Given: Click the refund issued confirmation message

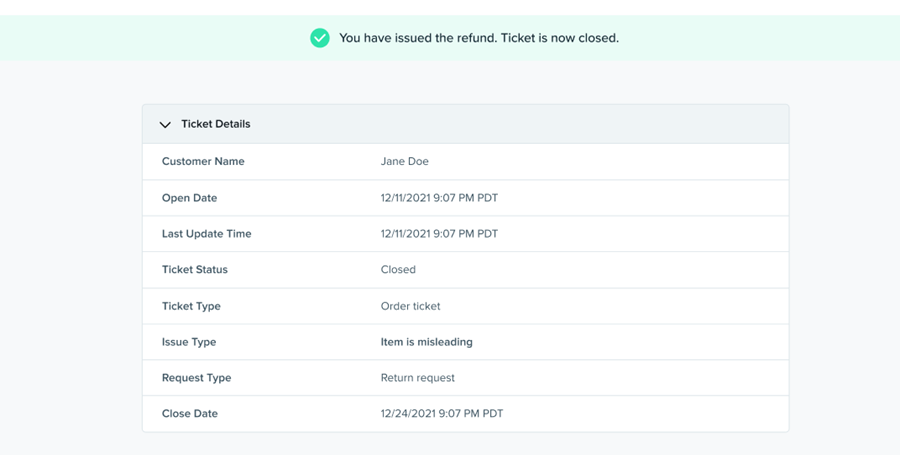Looking at the screenshot, I should point(478,38).
